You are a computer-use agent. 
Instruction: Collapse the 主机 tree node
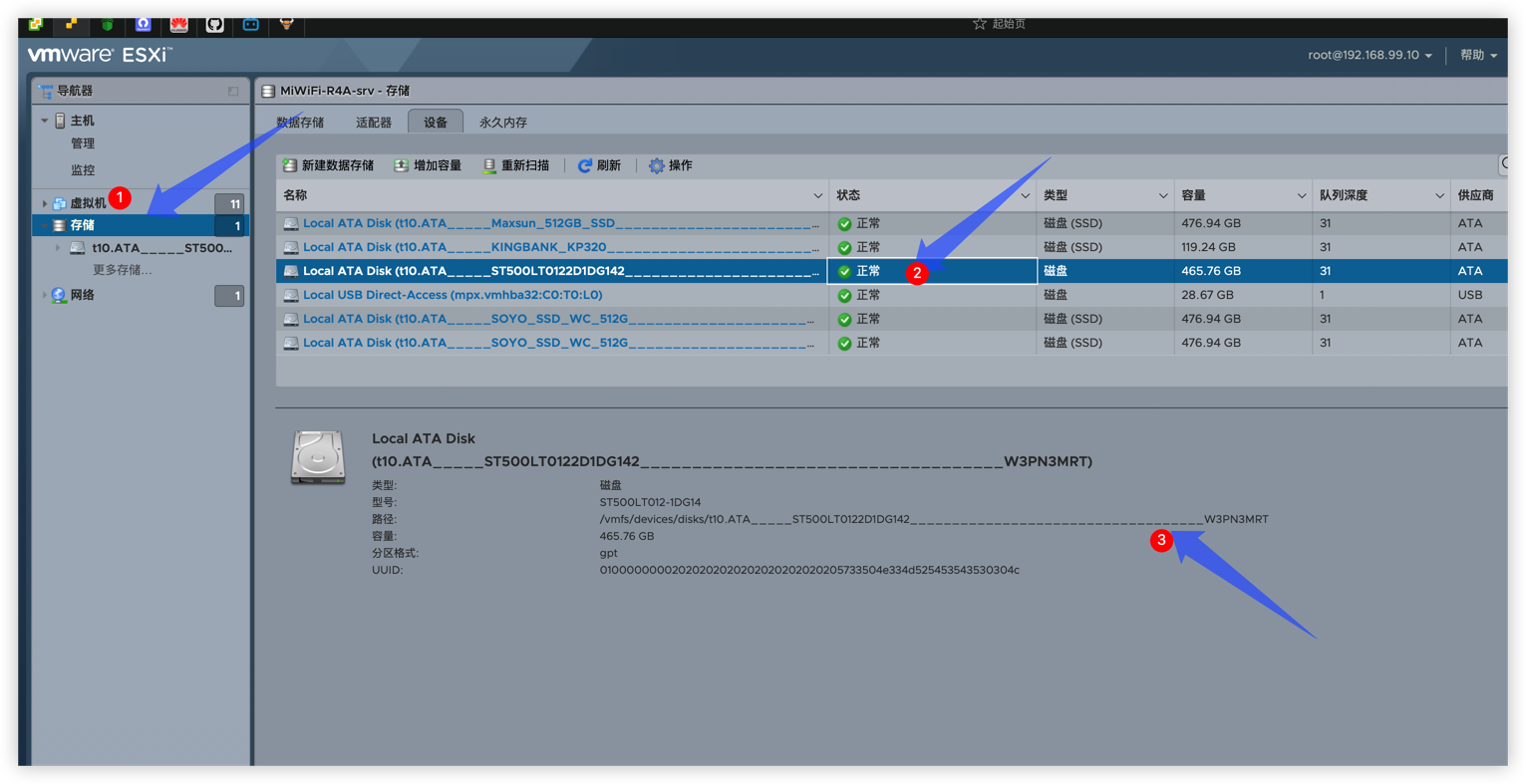(x=44, y=121)
